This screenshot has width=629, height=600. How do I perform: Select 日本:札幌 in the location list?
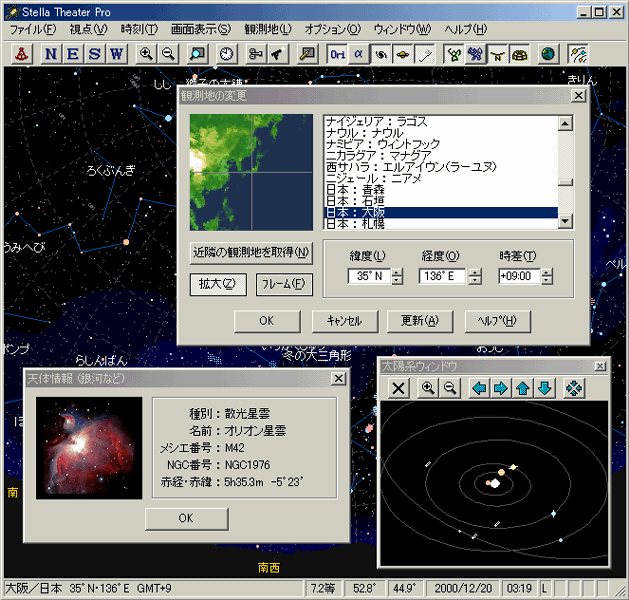[x=440, y=224]
